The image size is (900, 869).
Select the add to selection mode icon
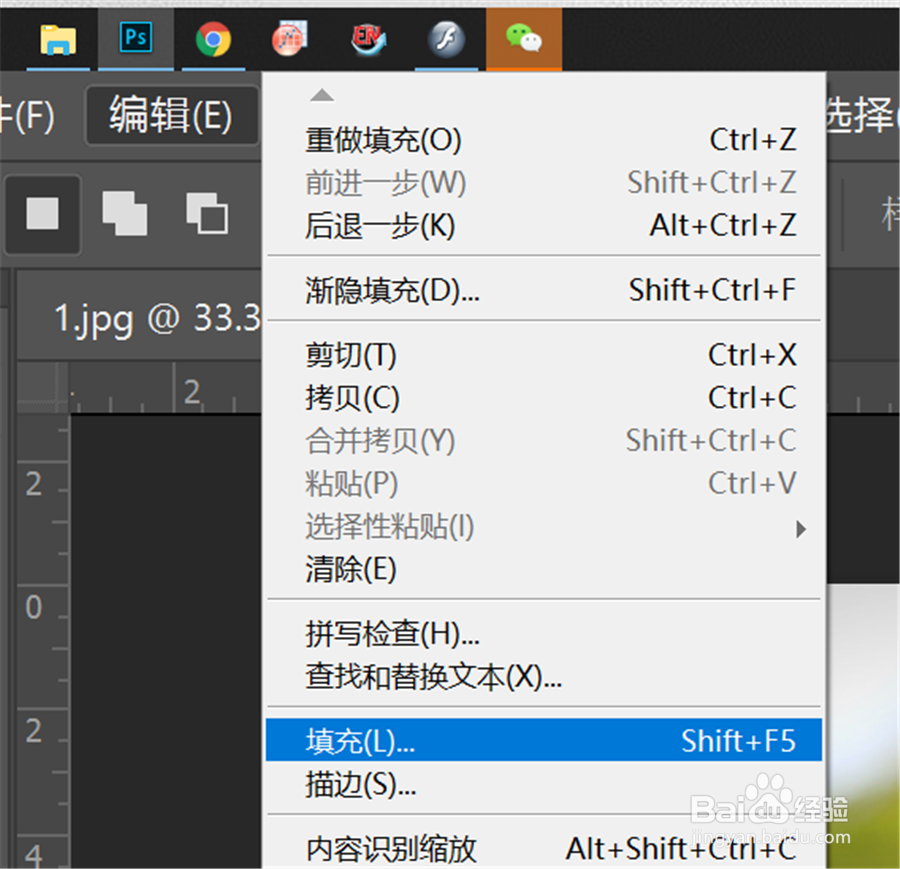pos(124,215)
